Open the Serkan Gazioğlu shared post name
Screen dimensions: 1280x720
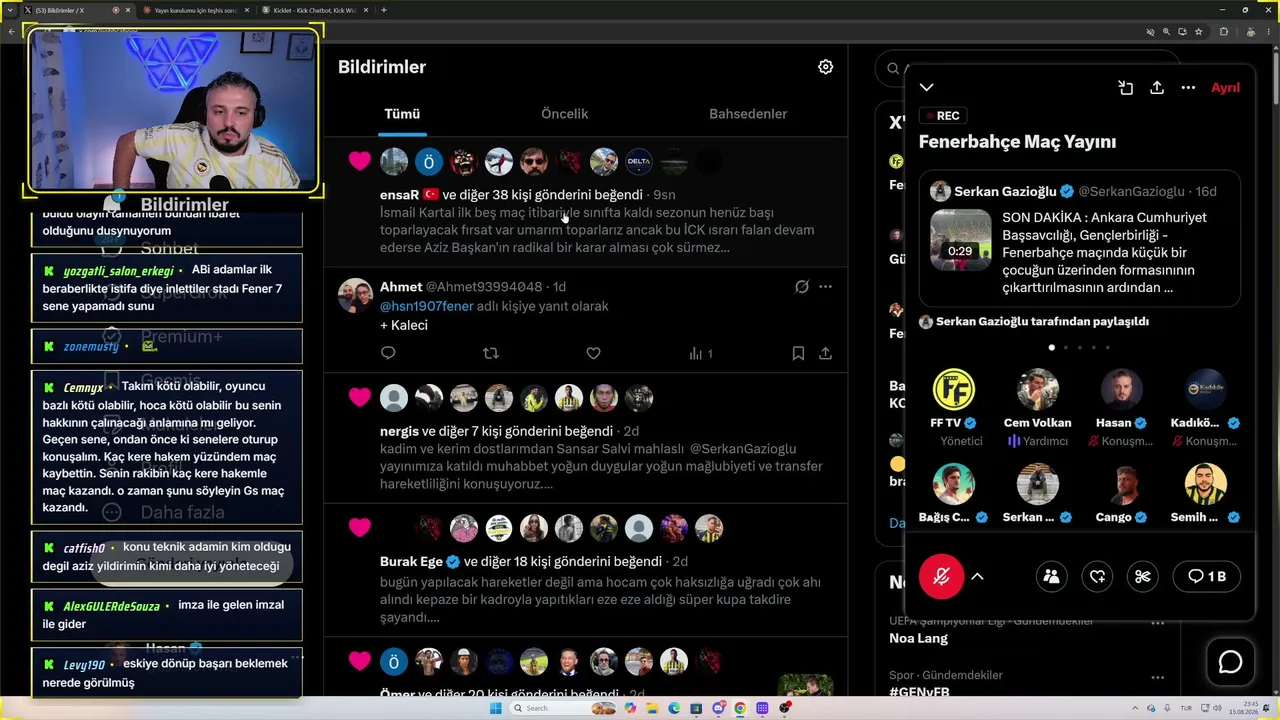[1005, 191]
